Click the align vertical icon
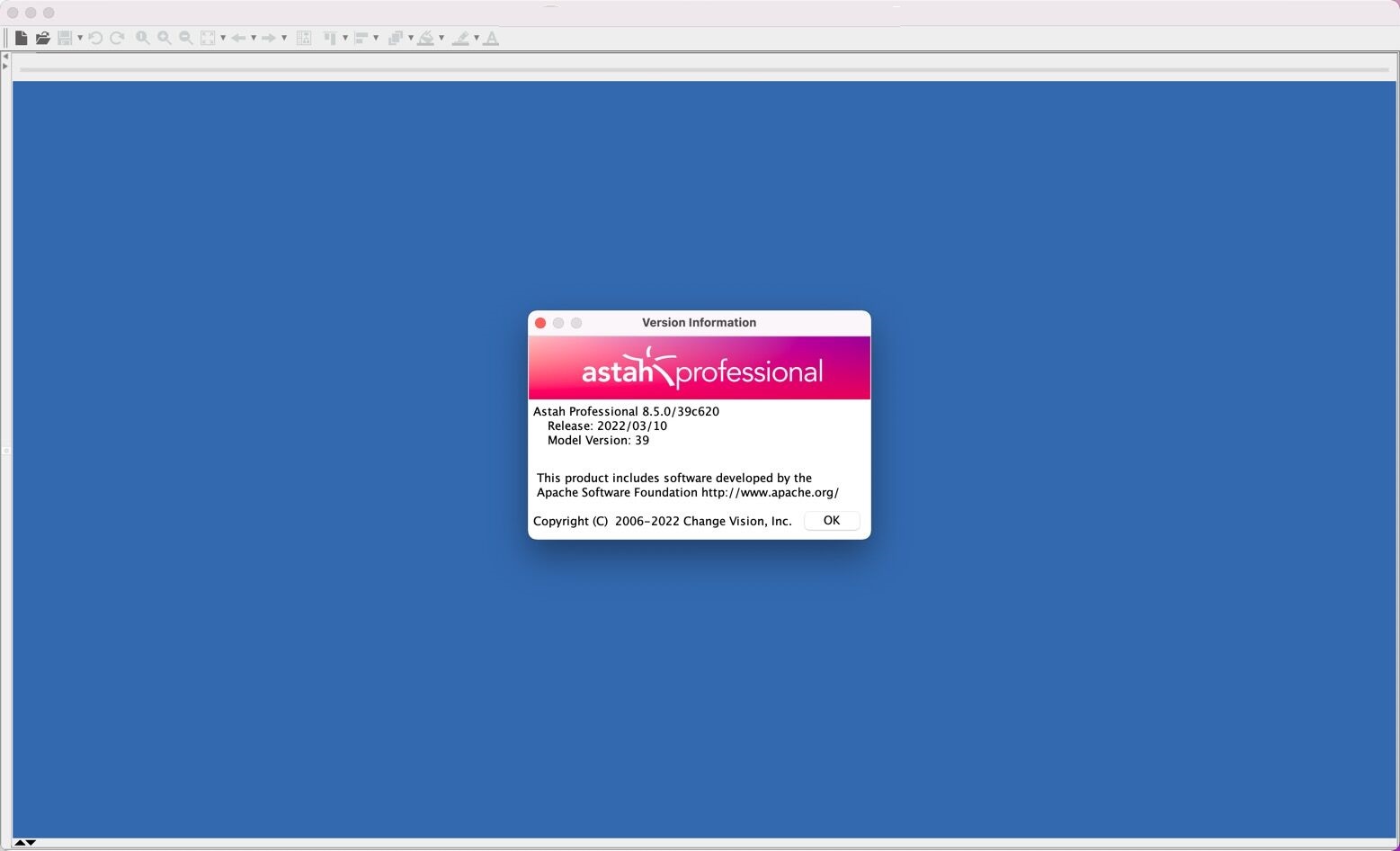 [x=330, y=38]
